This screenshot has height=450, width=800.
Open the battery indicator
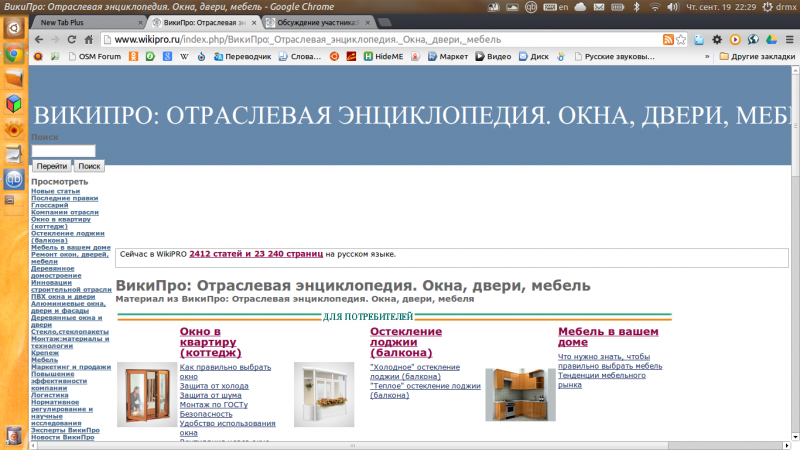click(x=617, y=7)
